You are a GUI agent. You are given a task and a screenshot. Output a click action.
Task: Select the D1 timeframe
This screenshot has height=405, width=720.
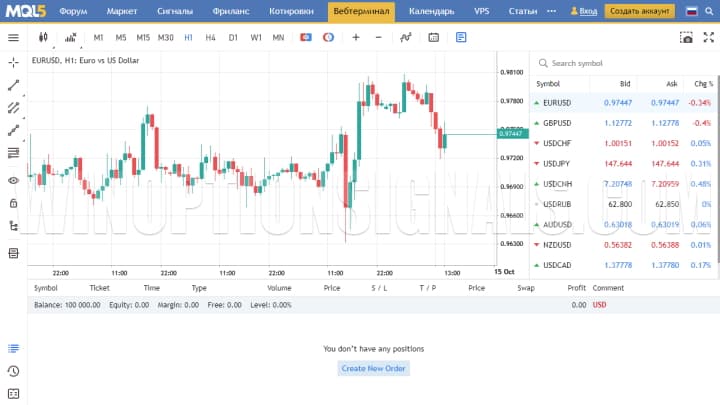tap(233, 37)
